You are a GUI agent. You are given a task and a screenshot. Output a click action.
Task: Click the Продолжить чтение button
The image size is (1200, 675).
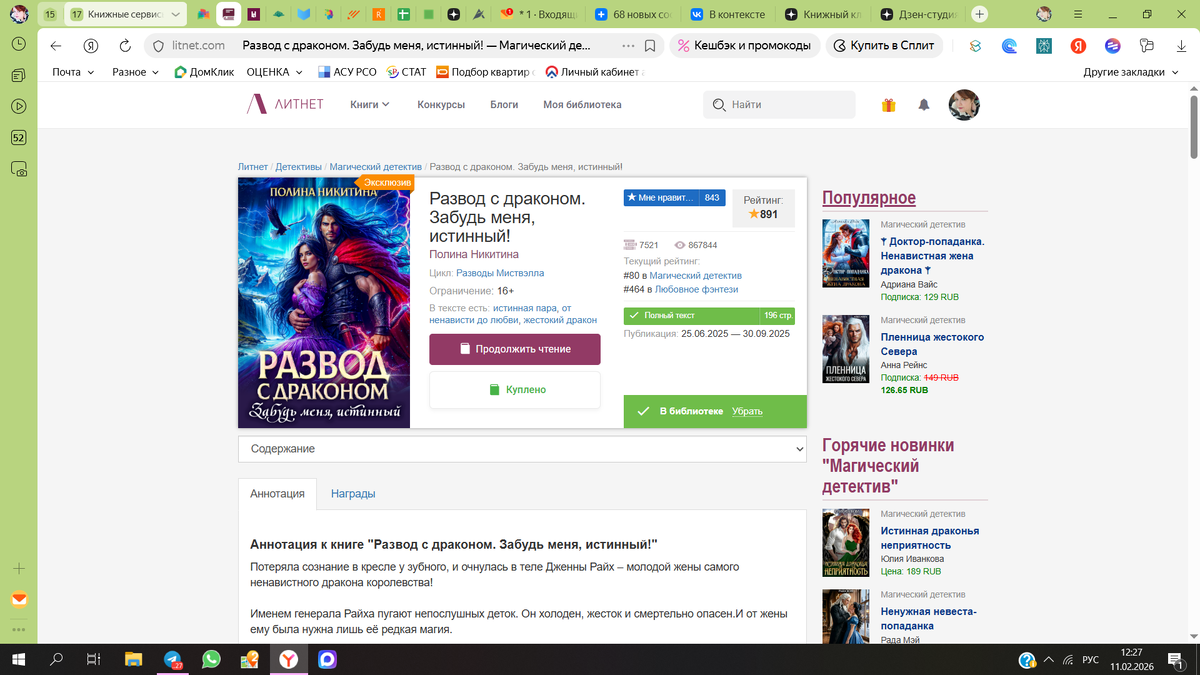point(514,348)
